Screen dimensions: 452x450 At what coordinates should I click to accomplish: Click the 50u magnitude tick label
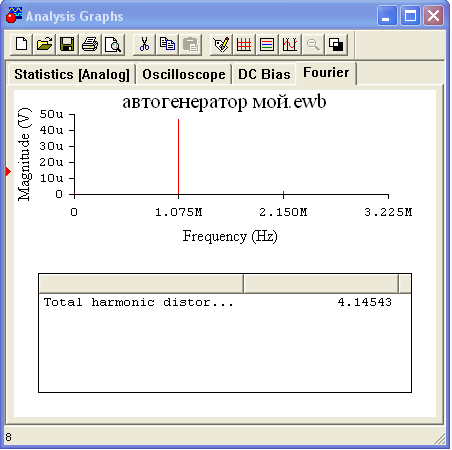click(x=51, y=114)
